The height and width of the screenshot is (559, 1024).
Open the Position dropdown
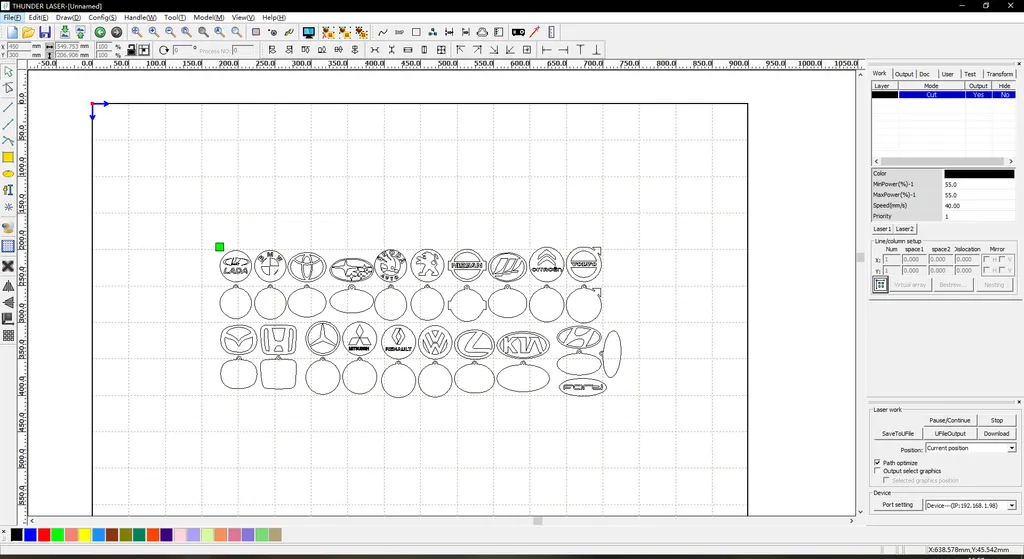click(970, 448)
